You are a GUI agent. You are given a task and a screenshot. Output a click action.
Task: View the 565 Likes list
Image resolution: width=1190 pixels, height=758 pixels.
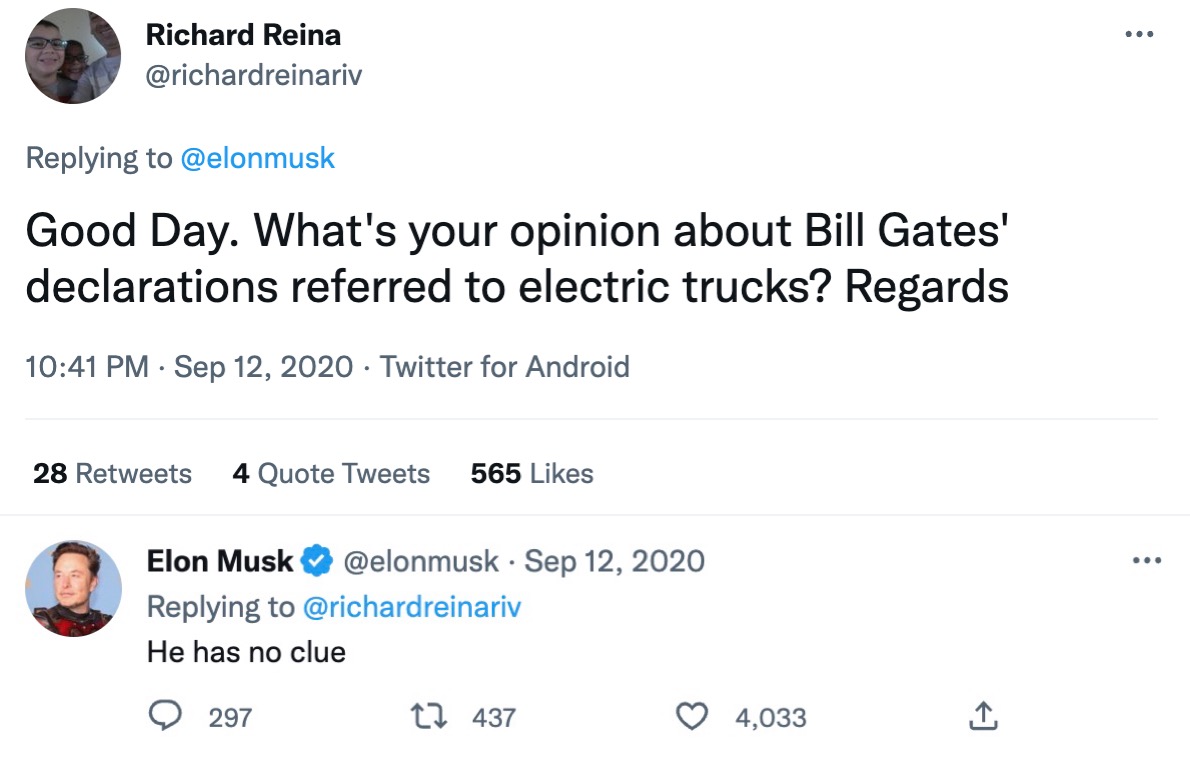[x=532, y=473]
